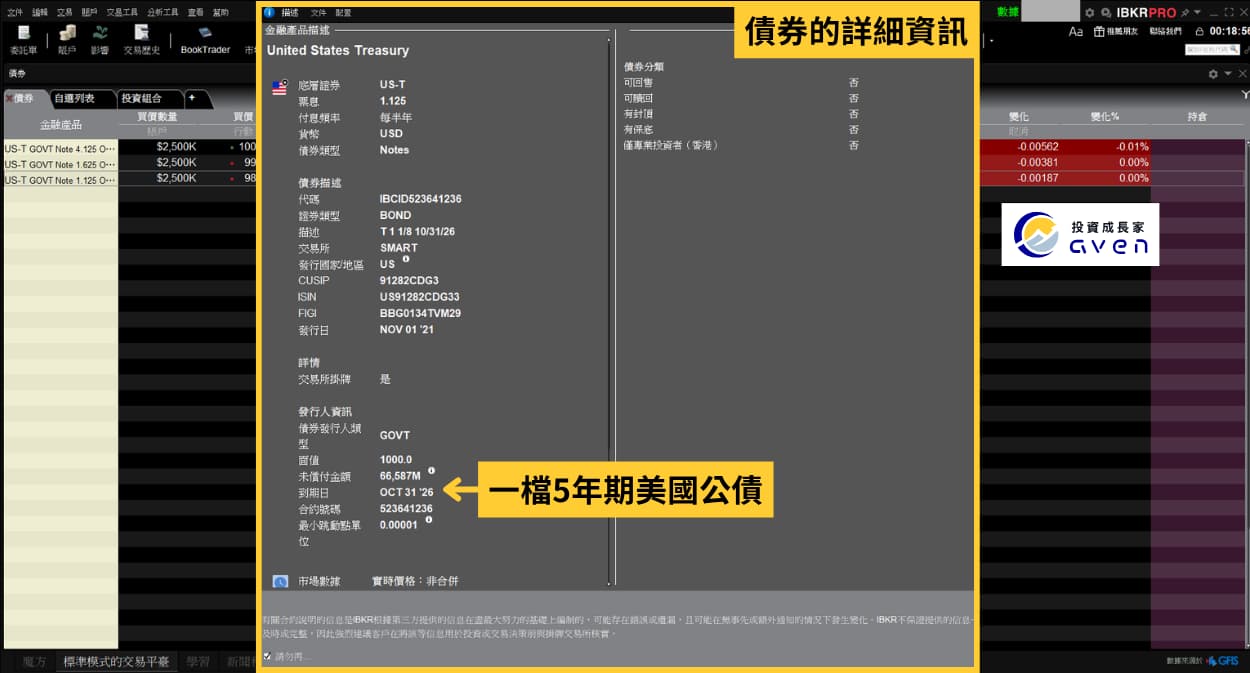
Task: Click the 聯絡我們 link
Action: pyautogui.click(x=1167, y=32)
